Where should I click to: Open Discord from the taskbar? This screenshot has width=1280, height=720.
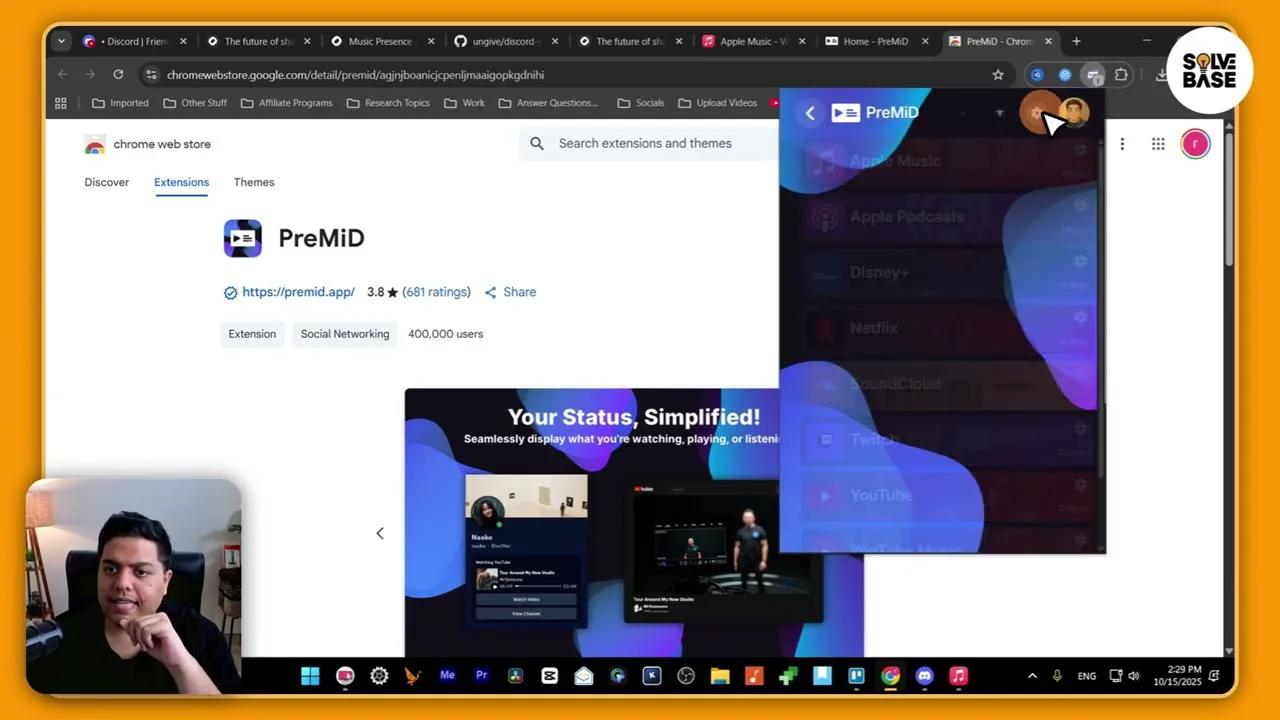point(924,675)
